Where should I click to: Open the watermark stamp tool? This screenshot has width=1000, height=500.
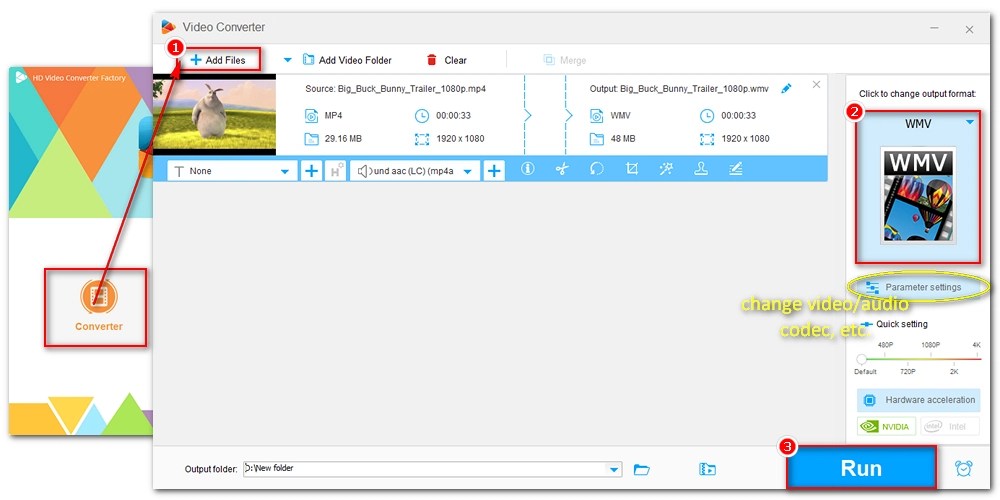point(701,169)
